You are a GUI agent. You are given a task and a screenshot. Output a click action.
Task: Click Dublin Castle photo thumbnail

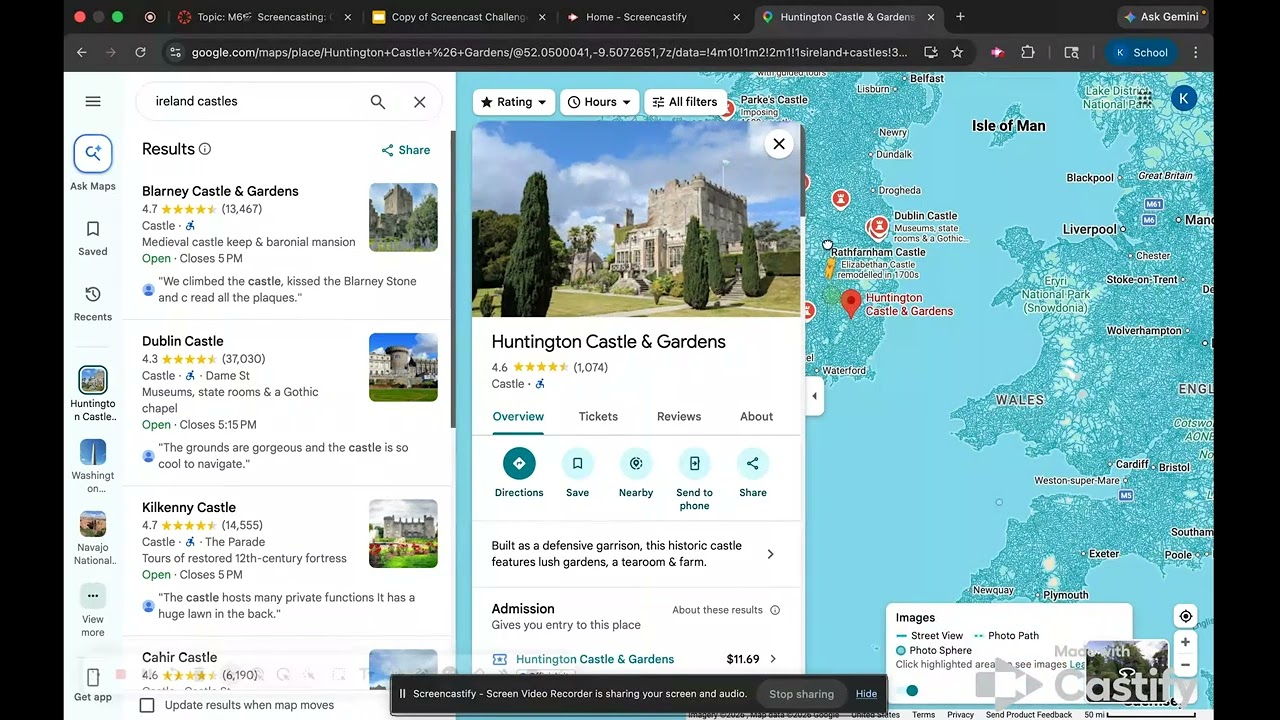403,367
